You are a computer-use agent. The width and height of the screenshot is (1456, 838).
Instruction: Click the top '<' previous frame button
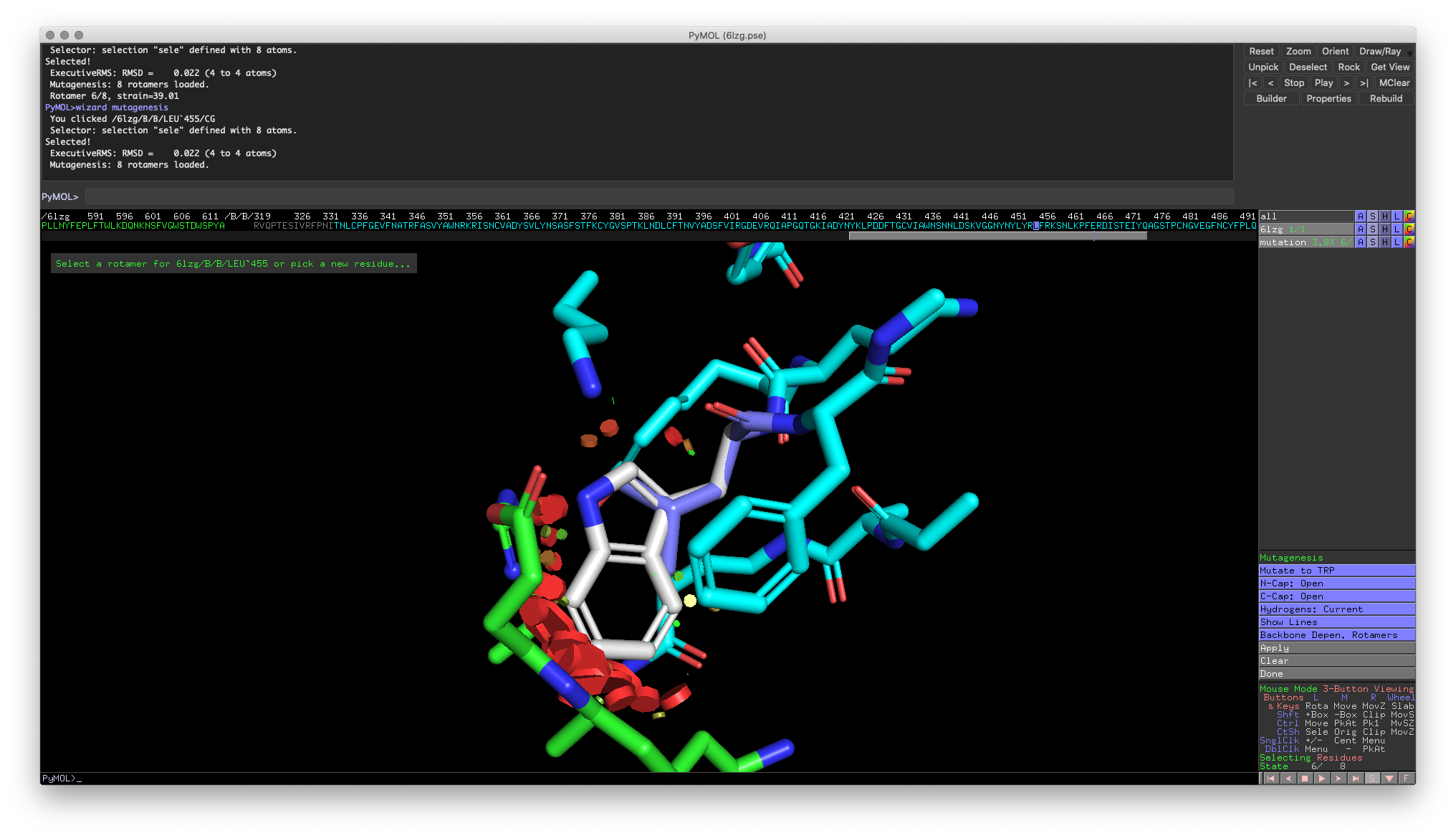[x=1270, y=83]
